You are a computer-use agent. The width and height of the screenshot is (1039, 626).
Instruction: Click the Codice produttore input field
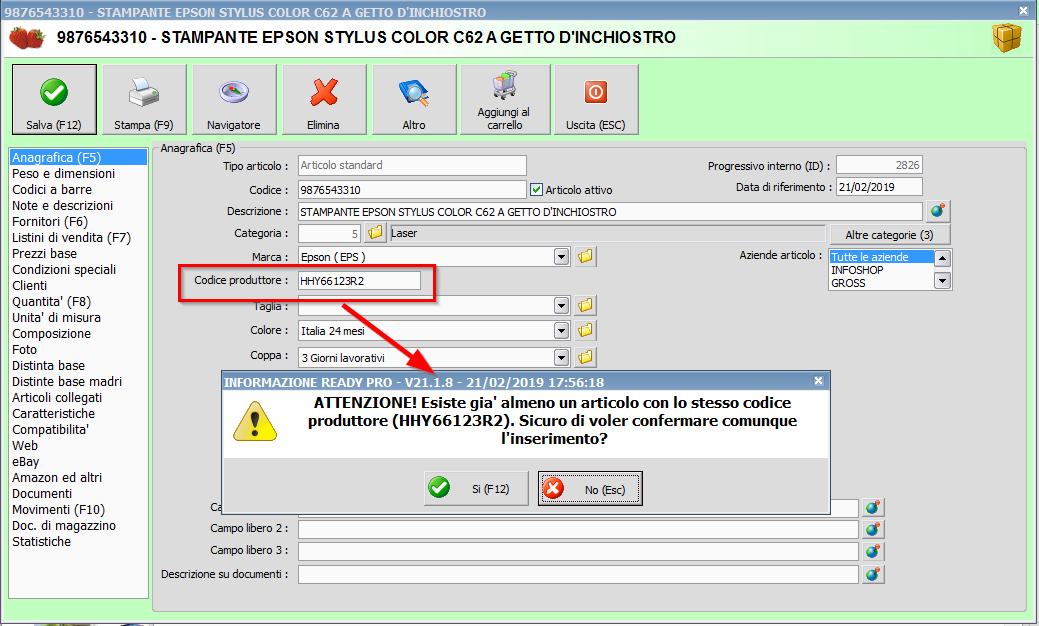(x=359, y=281)
